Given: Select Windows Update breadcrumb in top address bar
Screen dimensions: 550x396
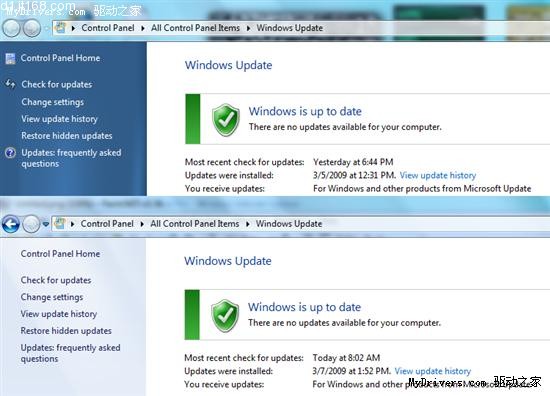Looking at the screenshot, I should [x=289, y=28].
